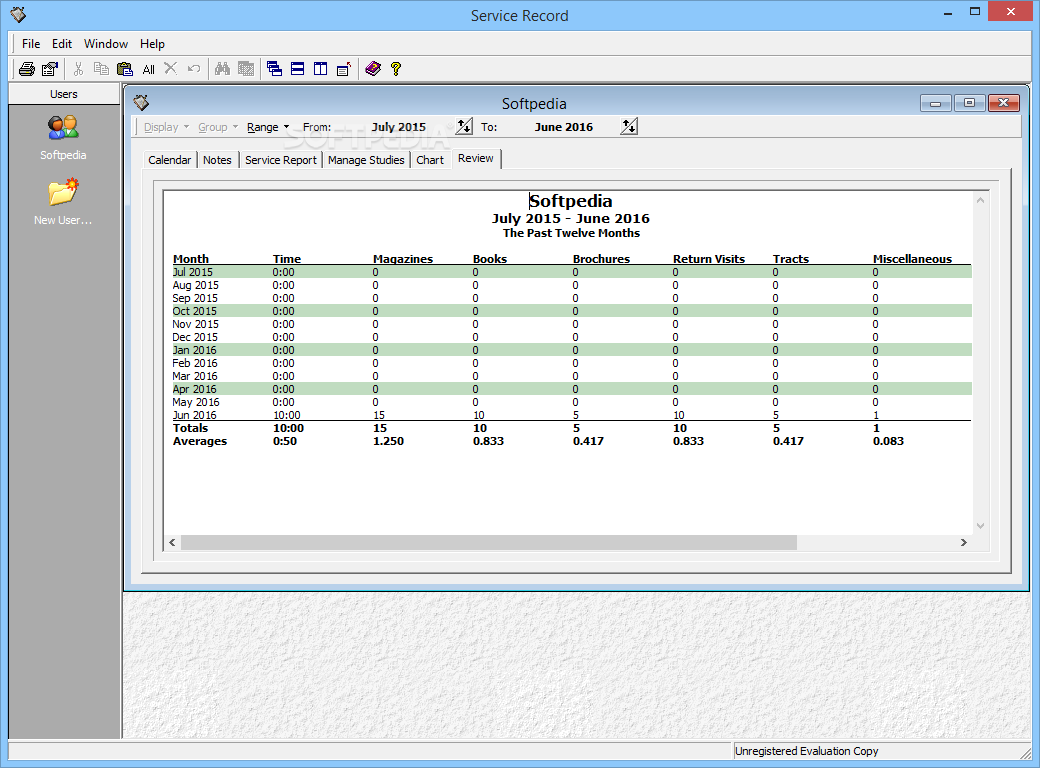This screenshot has height=768, width=1040.
Task: Click the Totals row label
Action: coord(190,428)
